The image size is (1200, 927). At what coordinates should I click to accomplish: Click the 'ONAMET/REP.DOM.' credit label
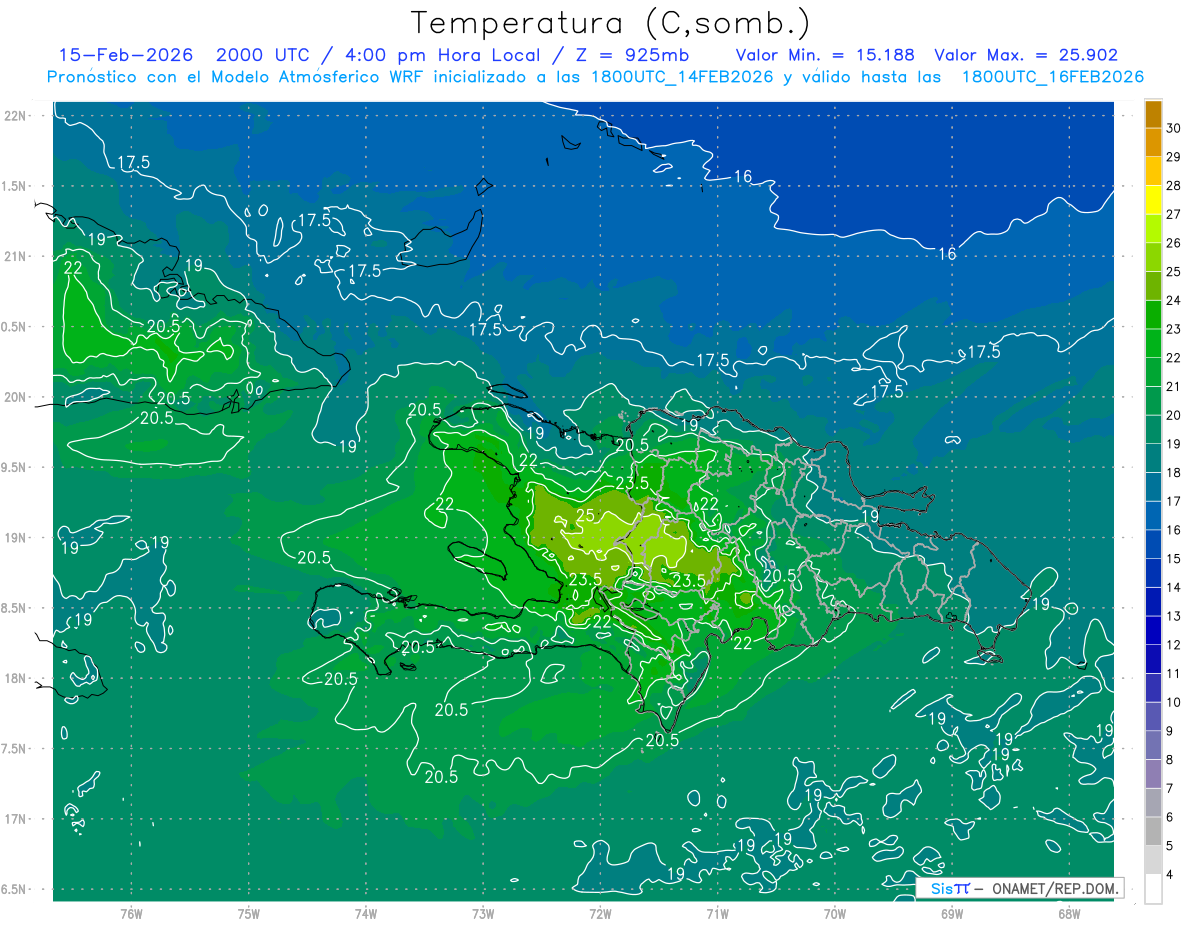click(1054, 888)
